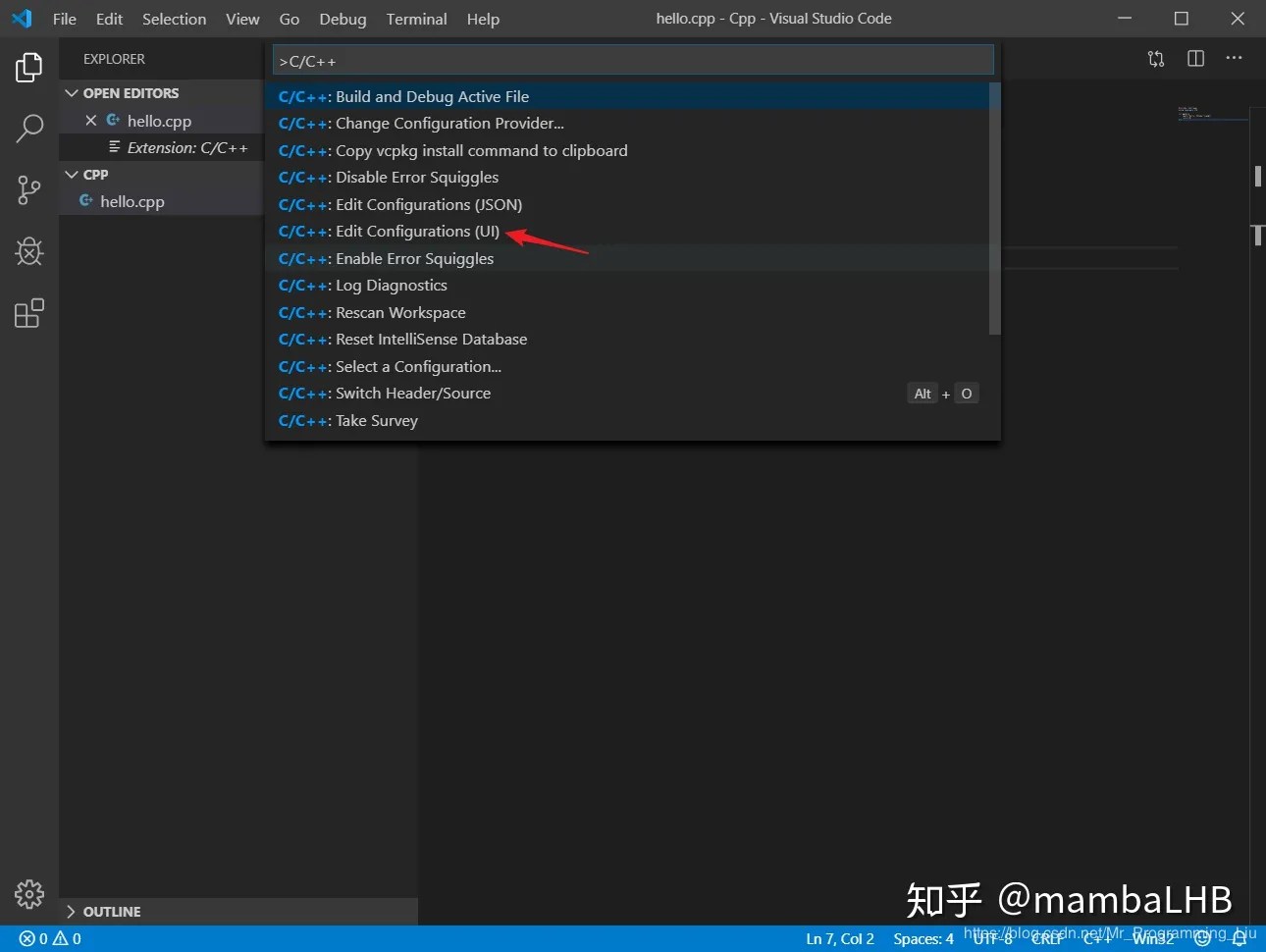The width and height of the screenshot is (1266, 952).
Task: Select Enable Error Squiggles command
Action: 627,258
